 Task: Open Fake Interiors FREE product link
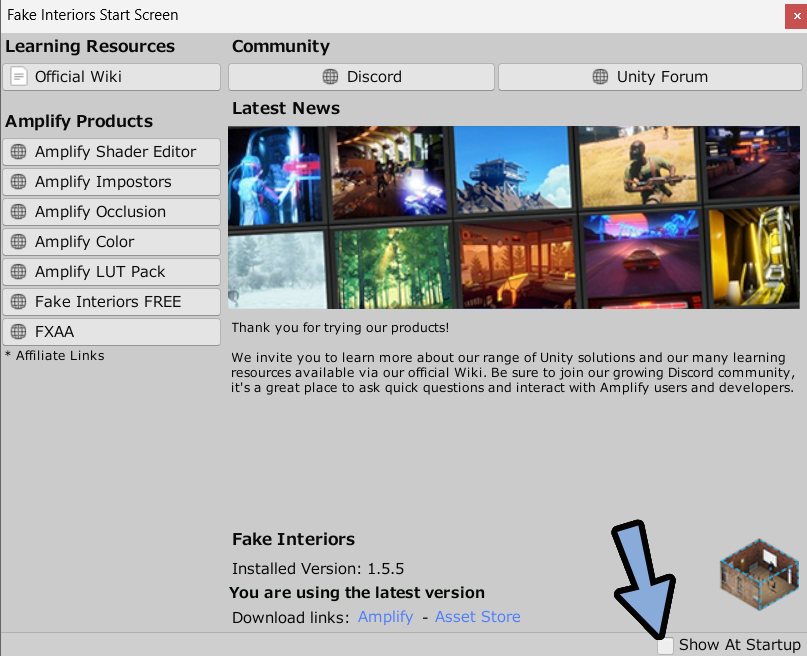111,302
